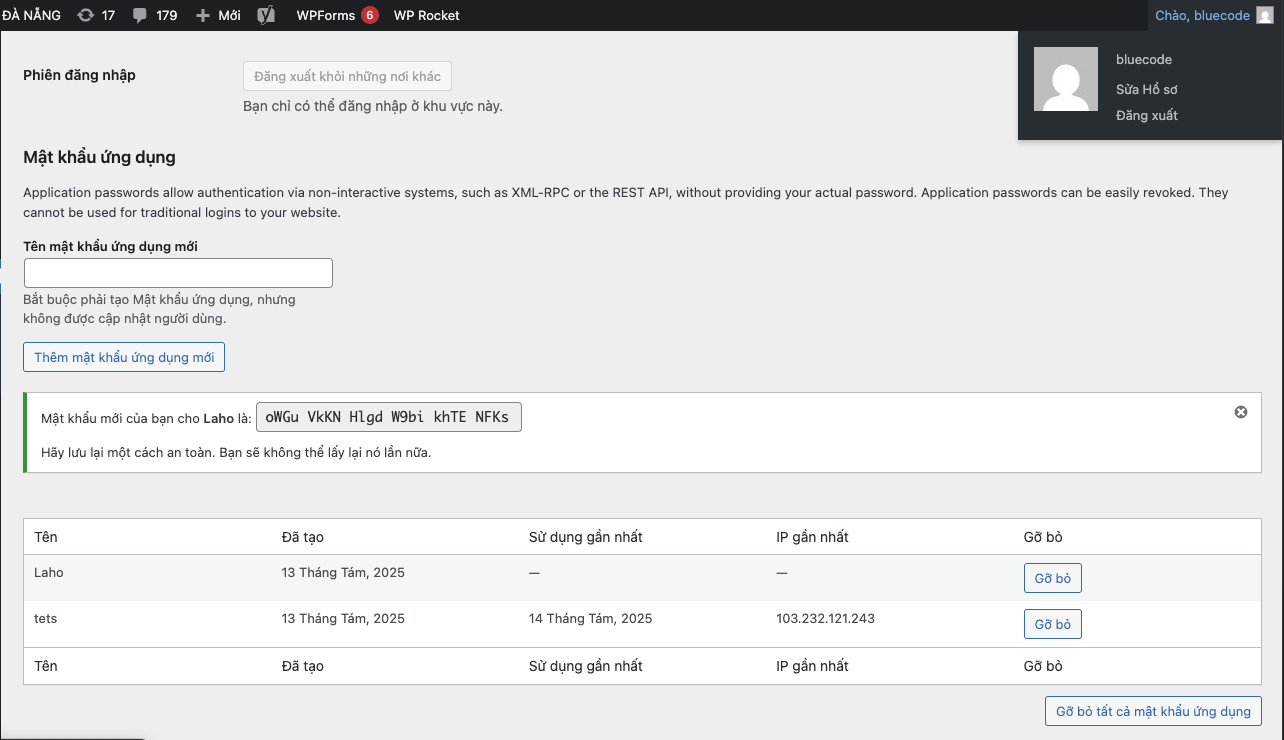Click the bottom IP gần nhất footer label
1284x740 pixels.
pos(812,666)
